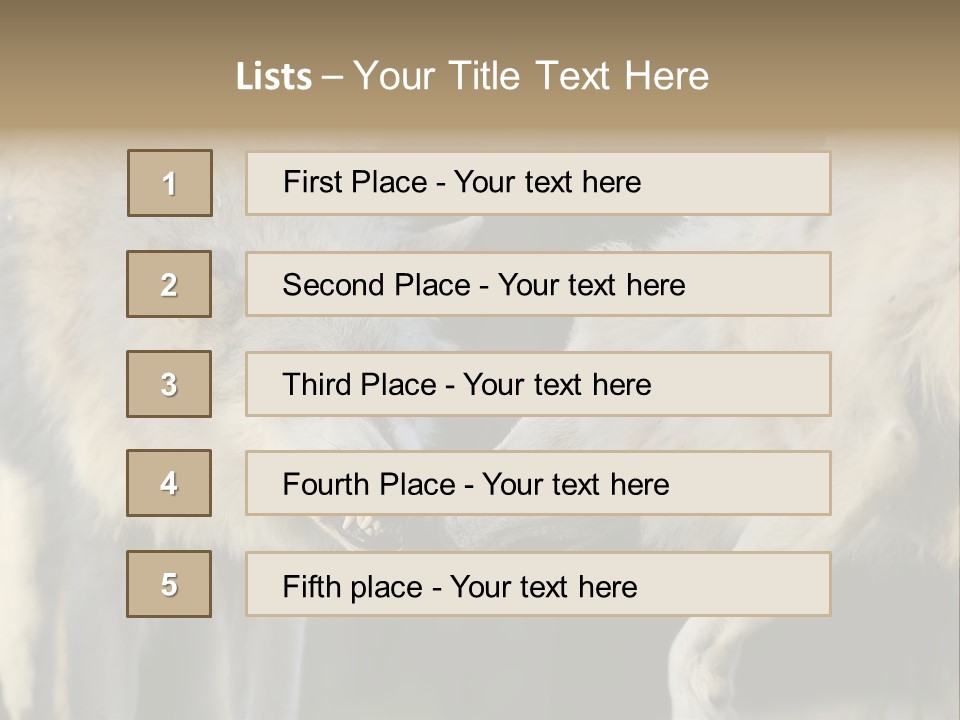Screen dimensions: 960x720
Task: Select the words "Second Place"
Action: click(376, 285)
